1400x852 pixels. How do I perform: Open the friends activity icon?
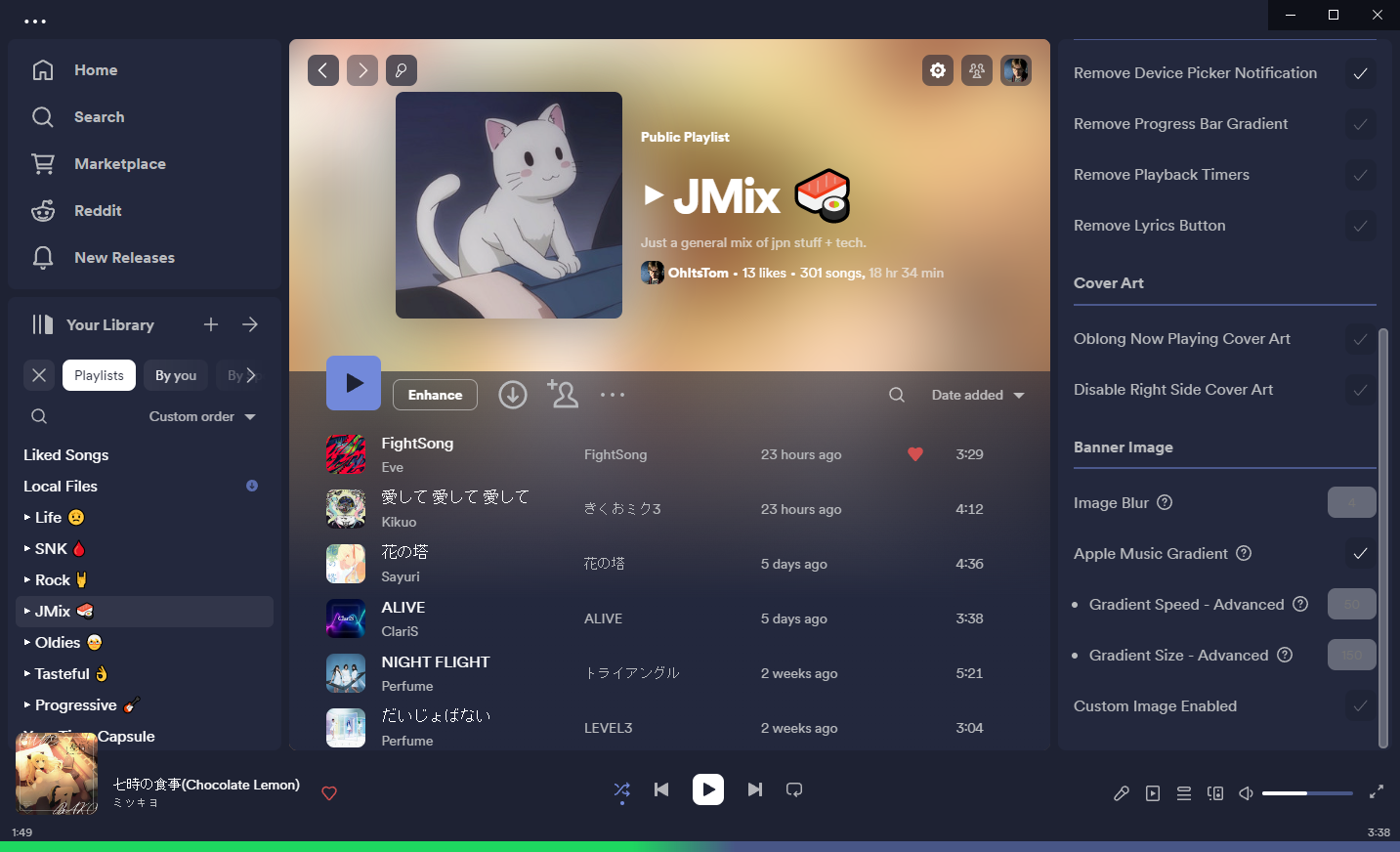(977, 70)
